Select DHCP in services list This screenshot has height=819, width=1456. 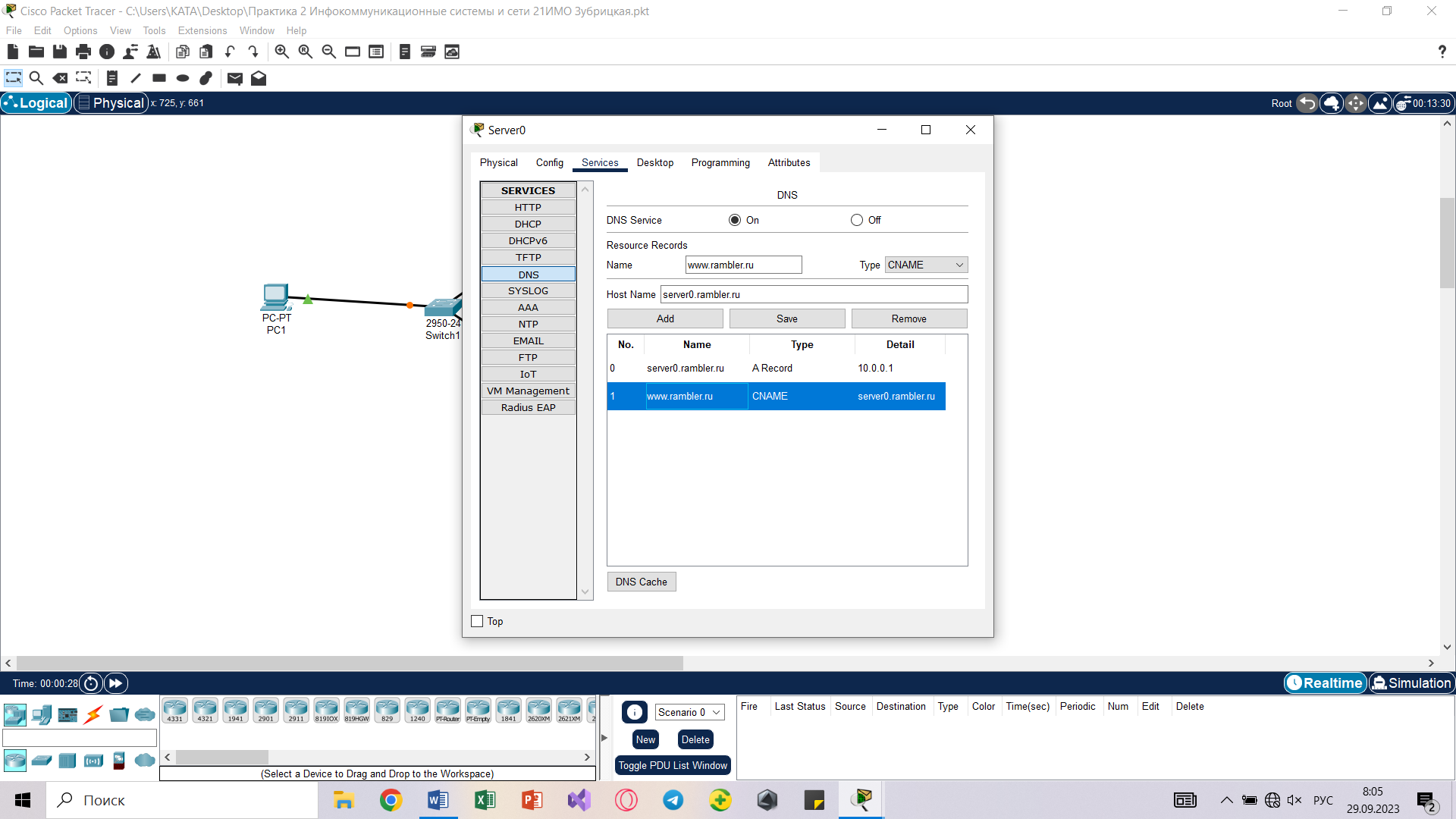pyautogui.click(x=528, y=224)
